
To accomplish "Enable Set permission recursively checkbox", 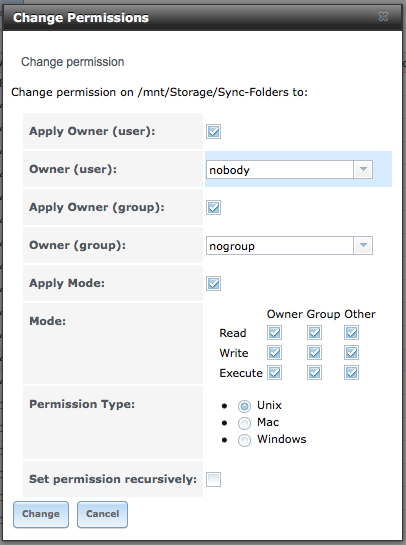I will (213, 480).
